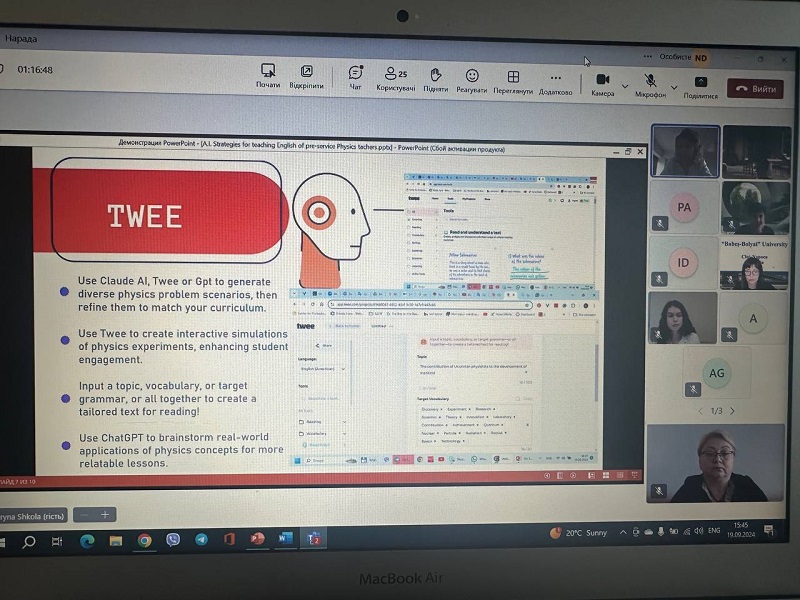
Task: Click the Shkola (гість) presenter name label
Action: tap(32, 516)
